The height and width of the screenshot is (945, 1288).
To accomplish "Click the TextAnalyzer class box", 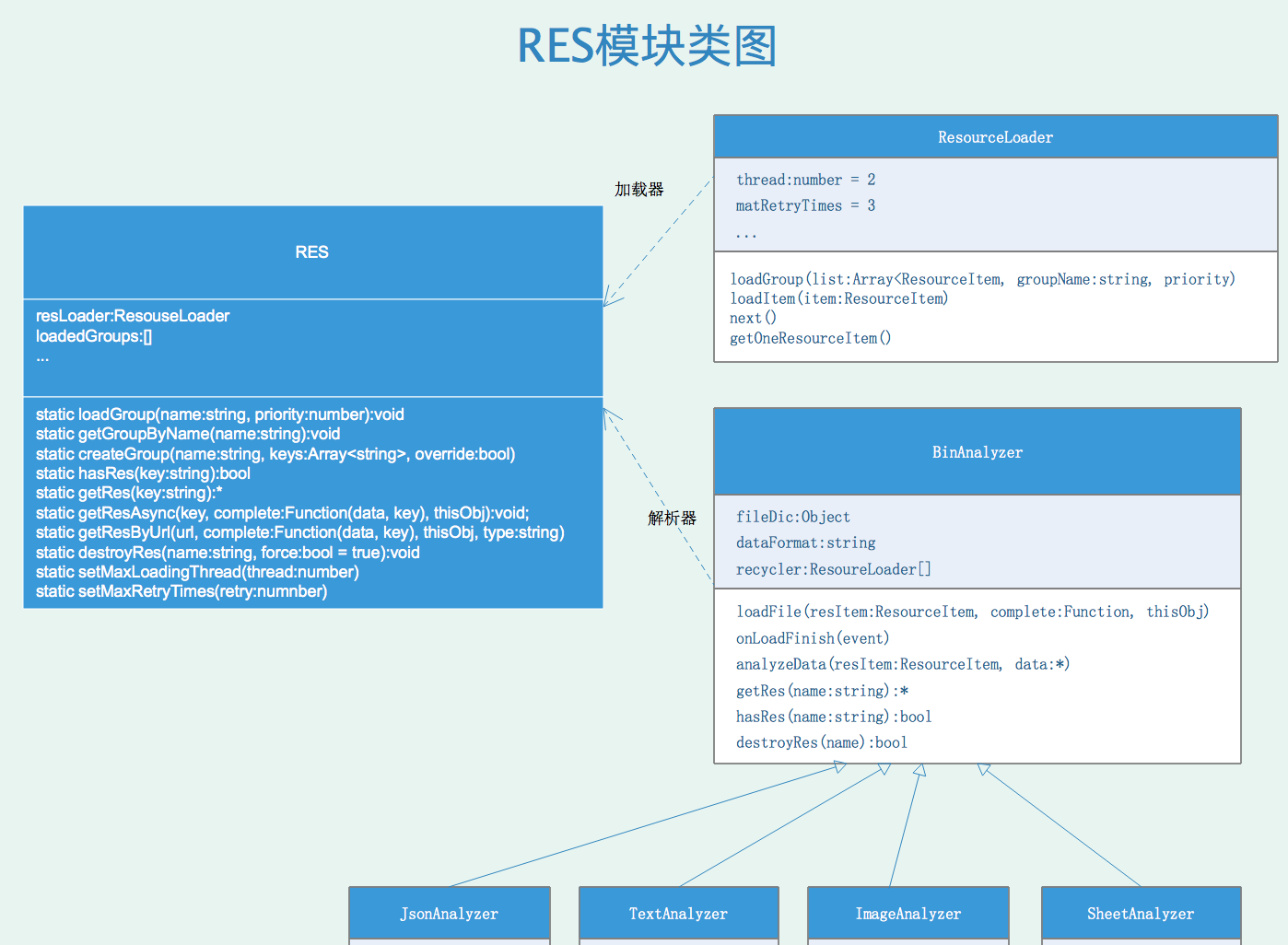I will click(678, 914).
